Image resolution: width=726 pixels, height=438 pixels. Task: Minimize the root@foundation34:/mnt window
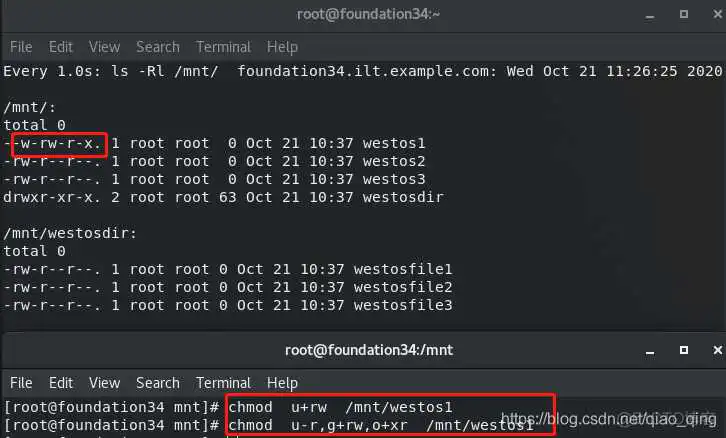(650, 352)
